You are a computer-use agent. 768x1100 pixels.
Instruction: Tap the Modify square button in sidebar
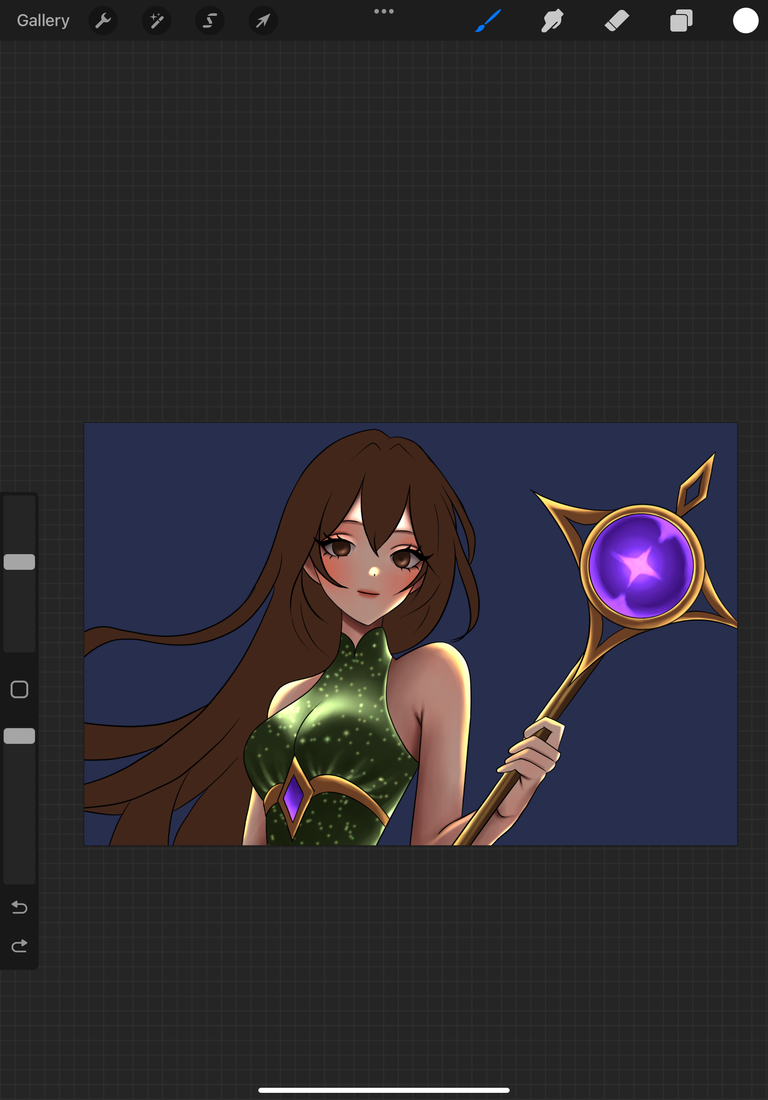click(x=20, y=690)
